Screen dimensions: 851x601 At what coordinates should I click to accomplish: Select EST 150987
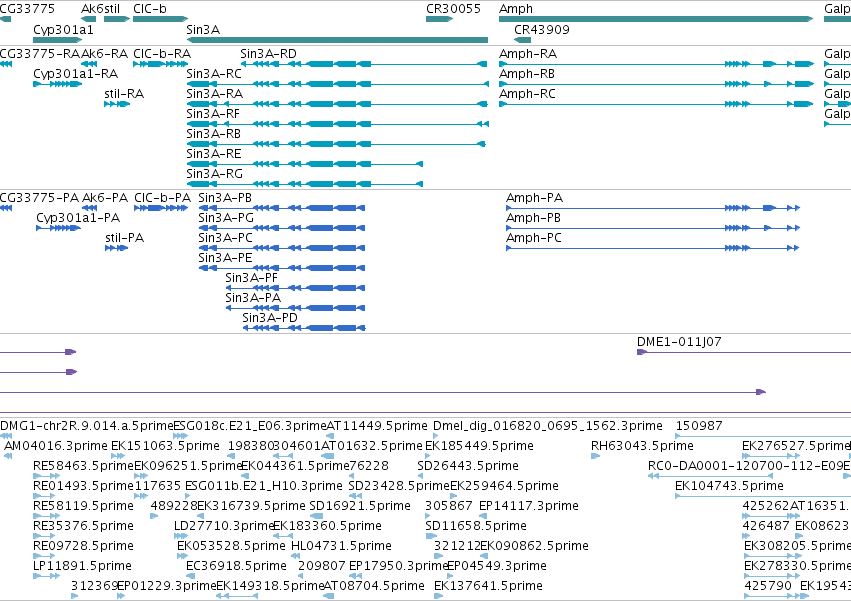(763, 436)
